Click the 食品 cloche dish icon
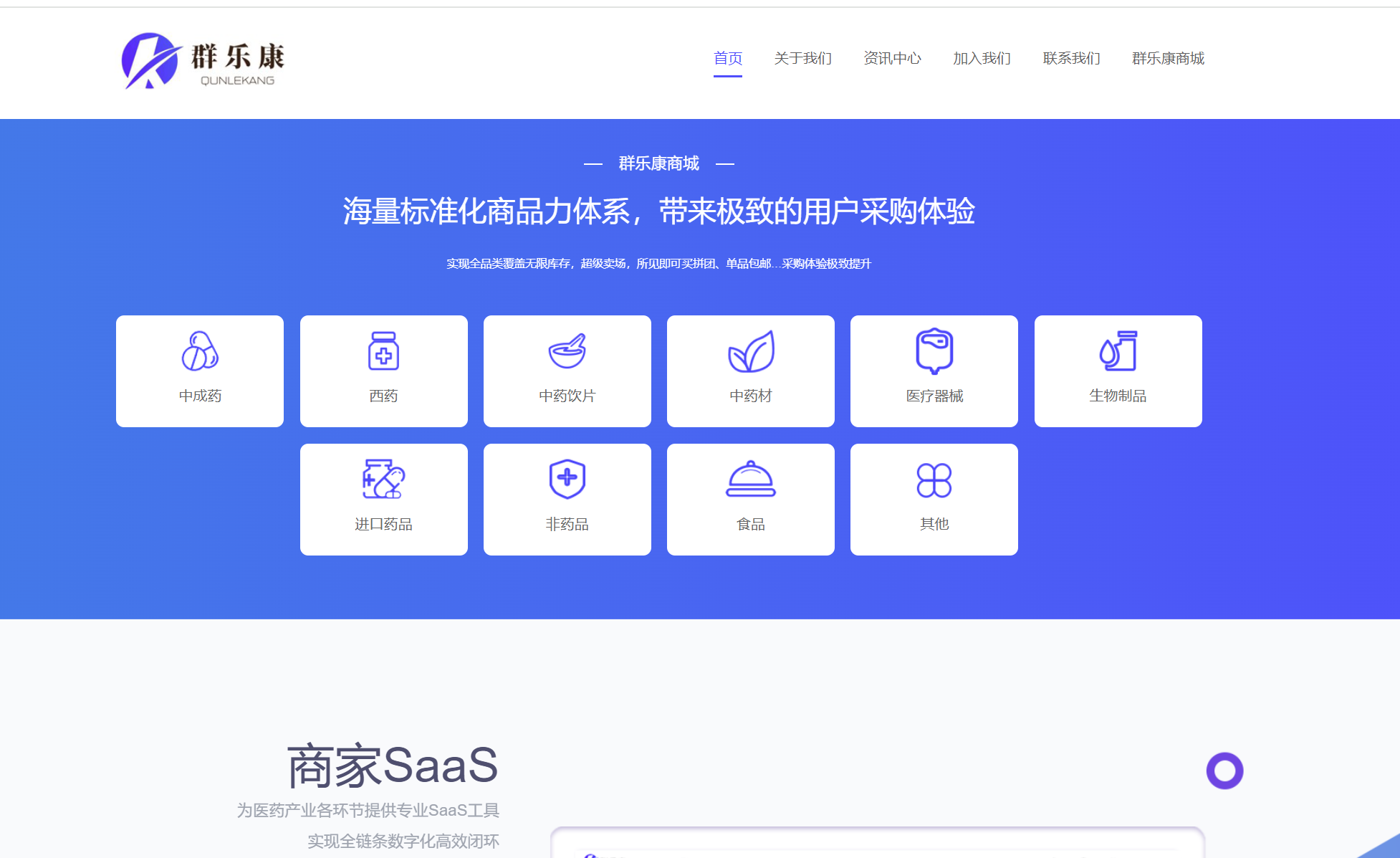Viewport: 1400px width, 858px height. [x=751, y=479]
